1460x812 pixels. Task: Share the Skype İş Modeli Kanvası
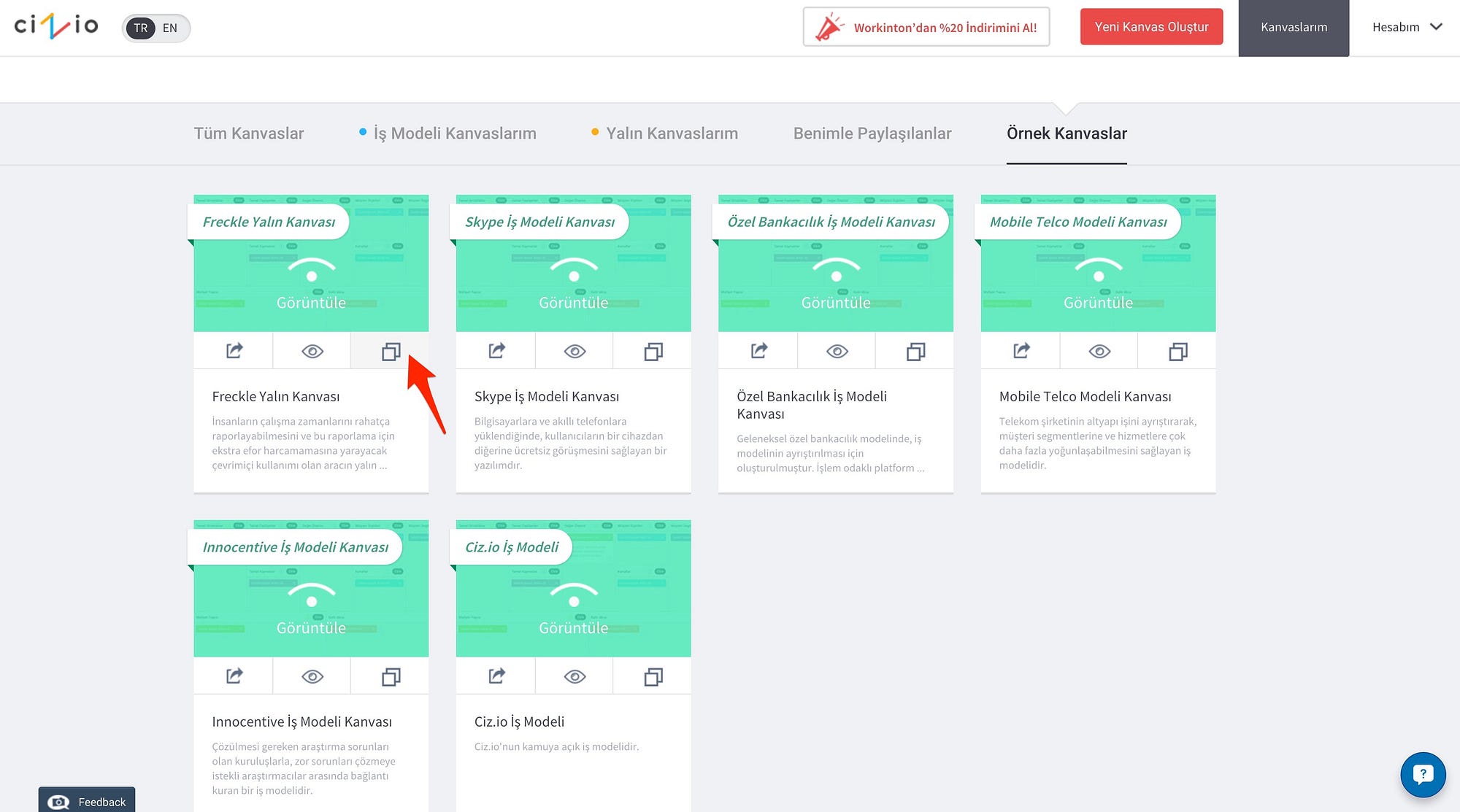496,351
